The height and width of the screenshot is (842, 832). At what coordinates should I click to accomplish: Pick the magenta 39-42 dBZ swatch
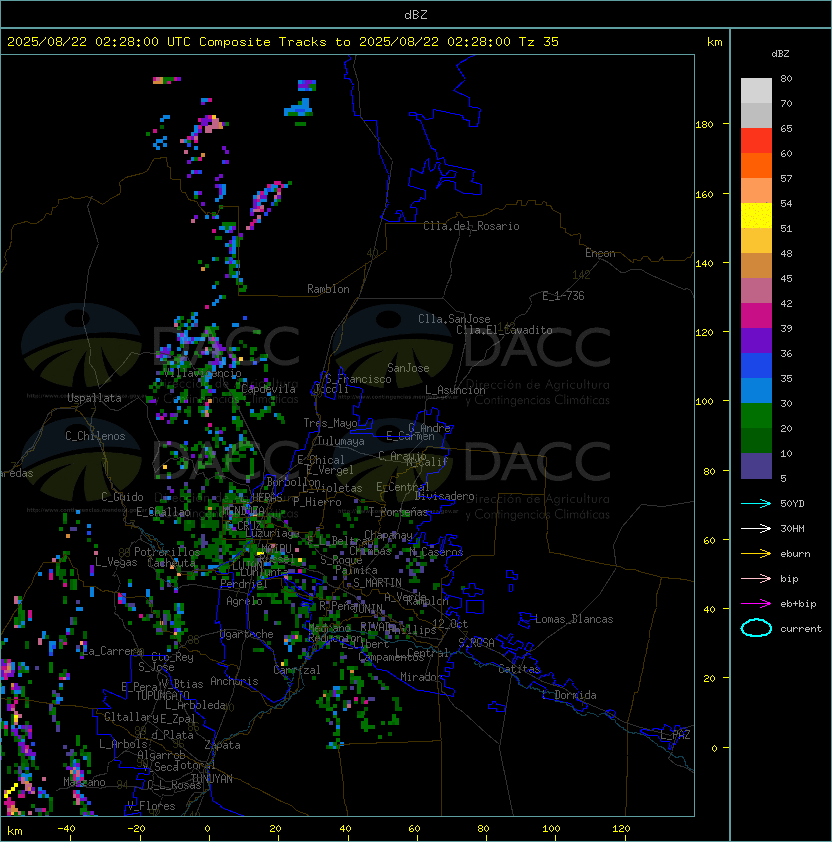(x=756, y=316)
